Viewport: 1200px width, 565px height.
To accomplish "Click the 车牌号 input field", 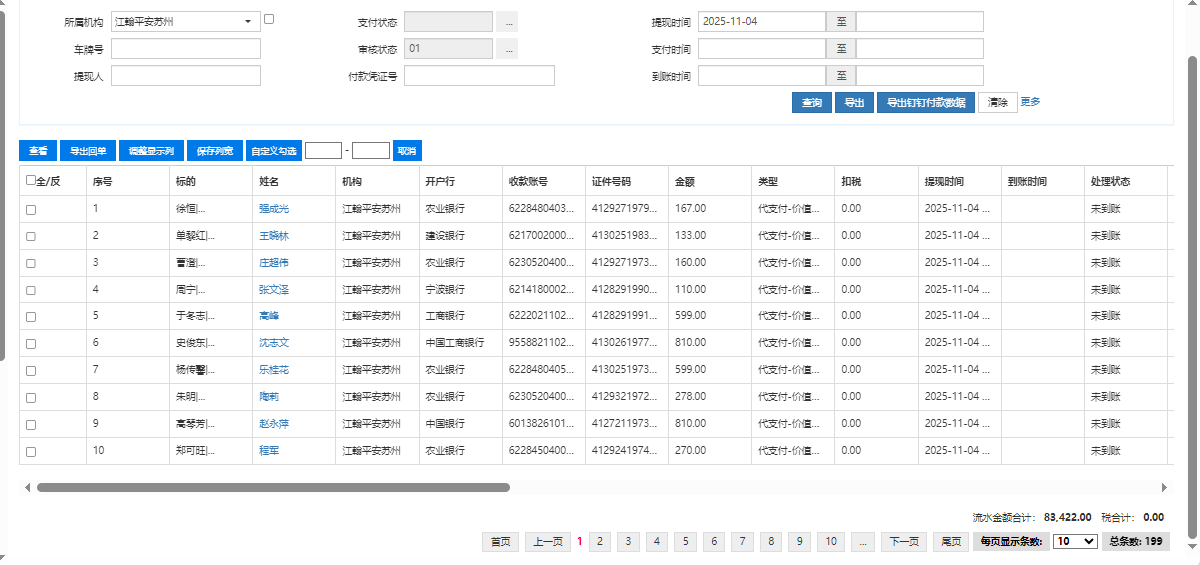I will tap(186, 48).
